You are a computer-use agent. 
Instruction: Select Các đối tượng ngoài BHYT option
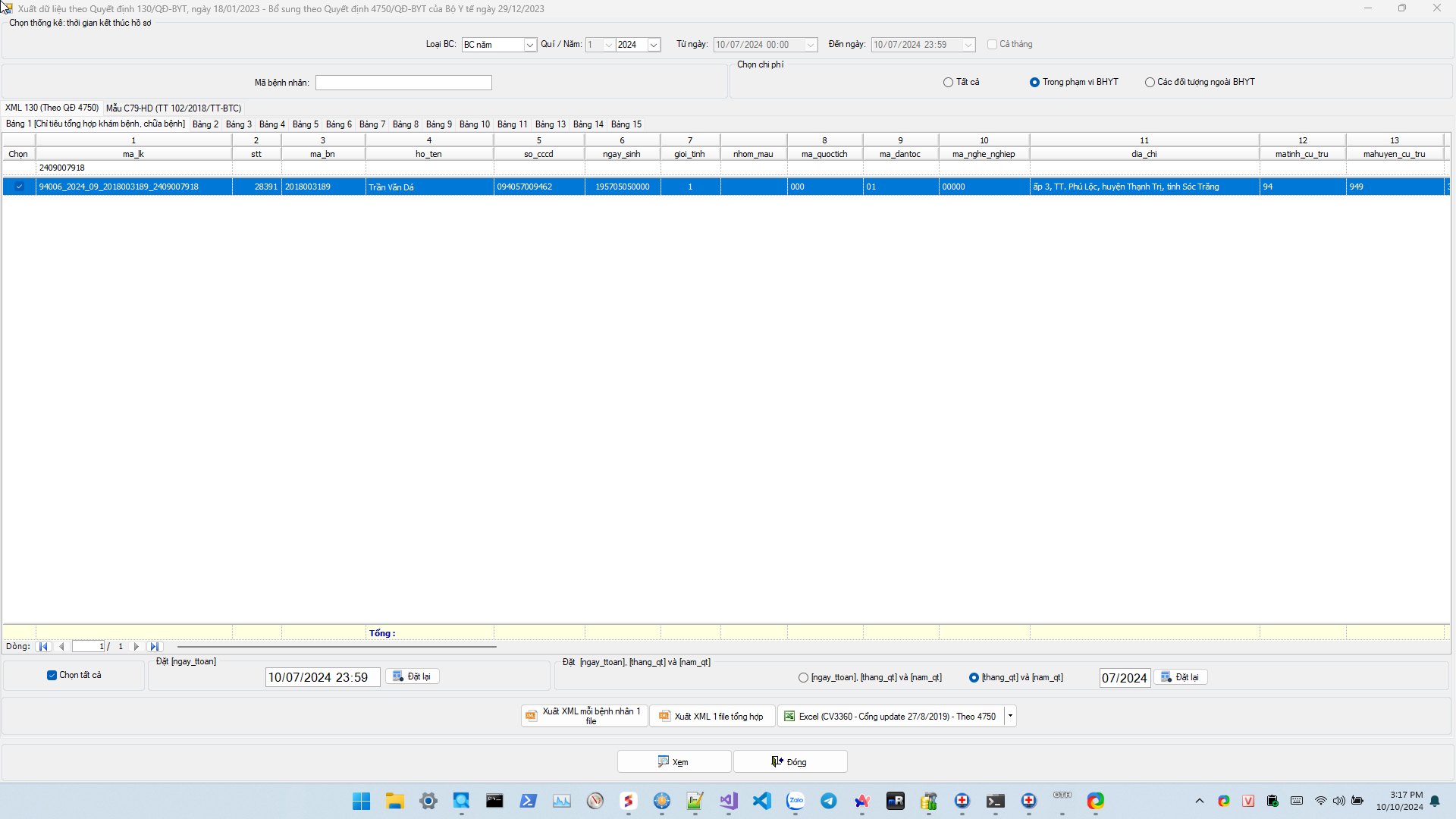point(1150,83)
